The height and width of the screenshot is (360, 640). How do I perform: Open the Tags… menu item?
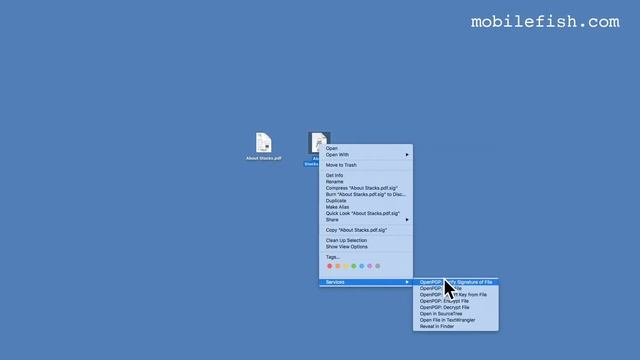coord(366,257)
